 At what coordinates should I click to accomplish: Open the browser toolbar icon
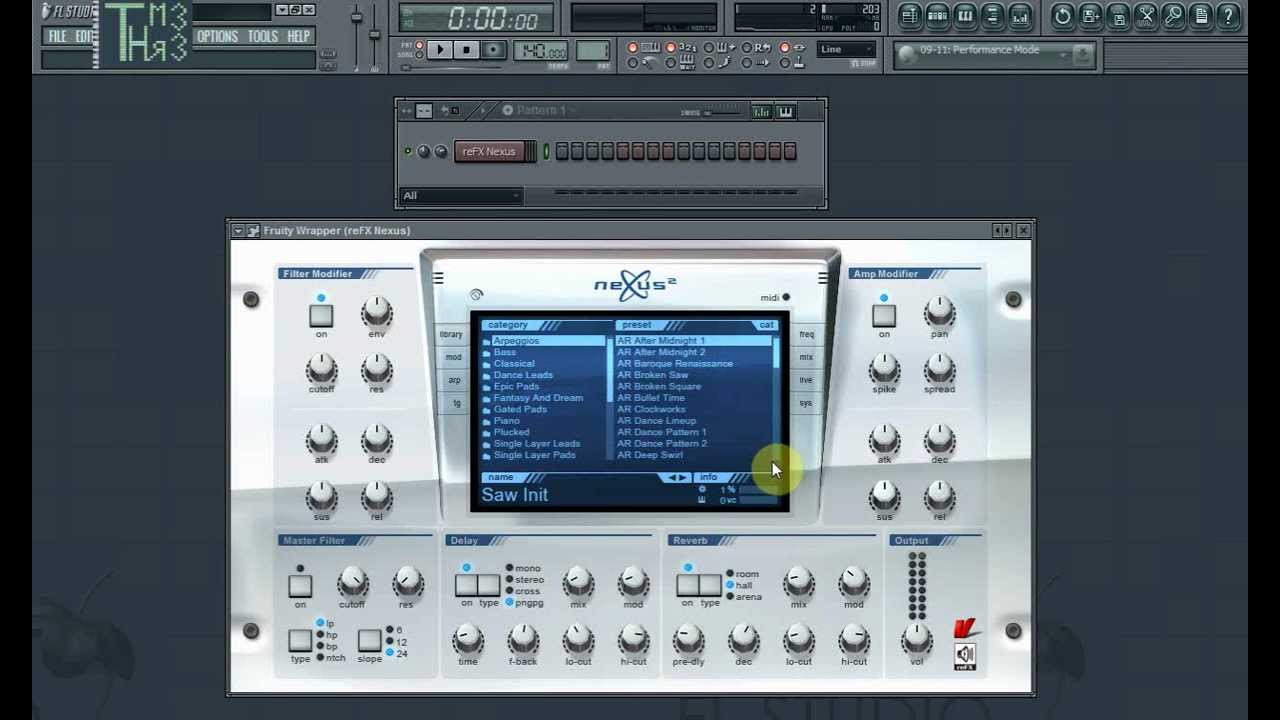(x=992, y=16)
